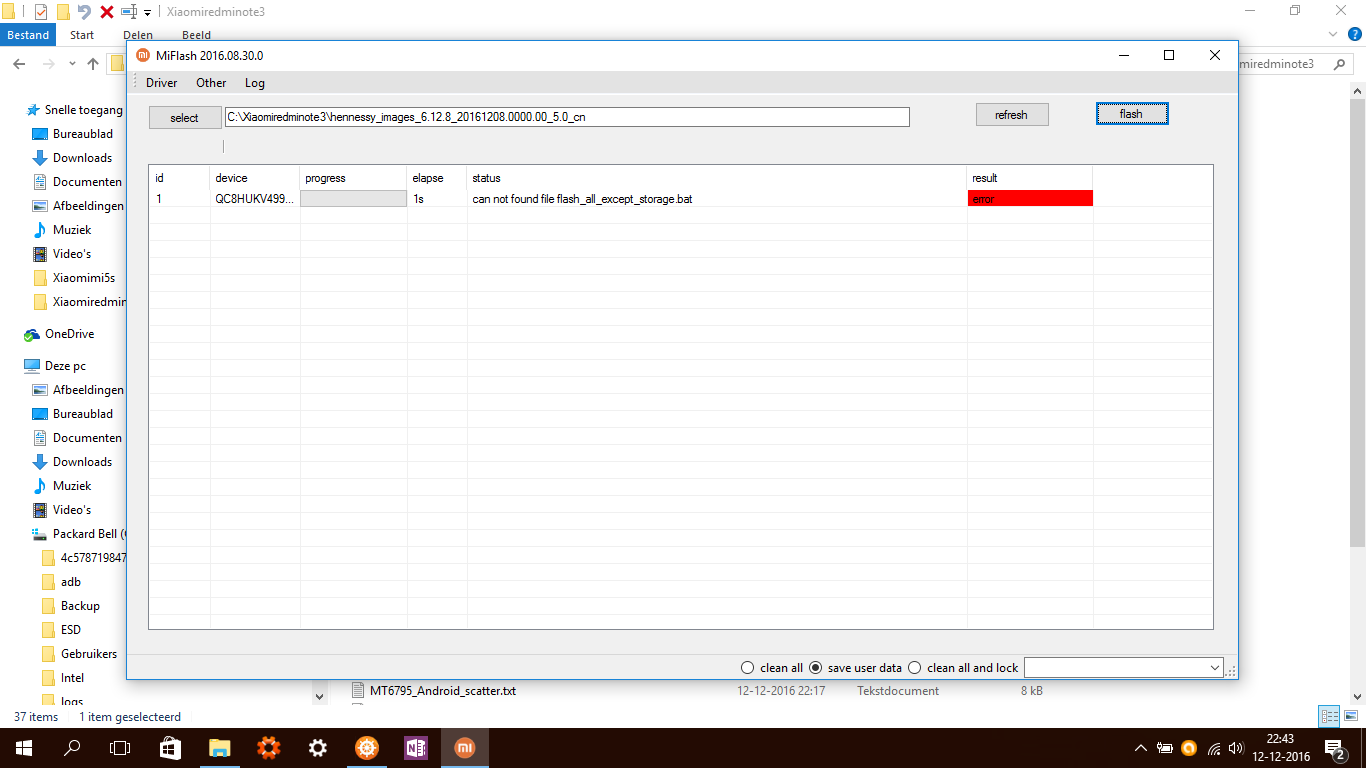1366x768 pixels.
Task: Select the clean all radio option
Action: pos(772,668)
